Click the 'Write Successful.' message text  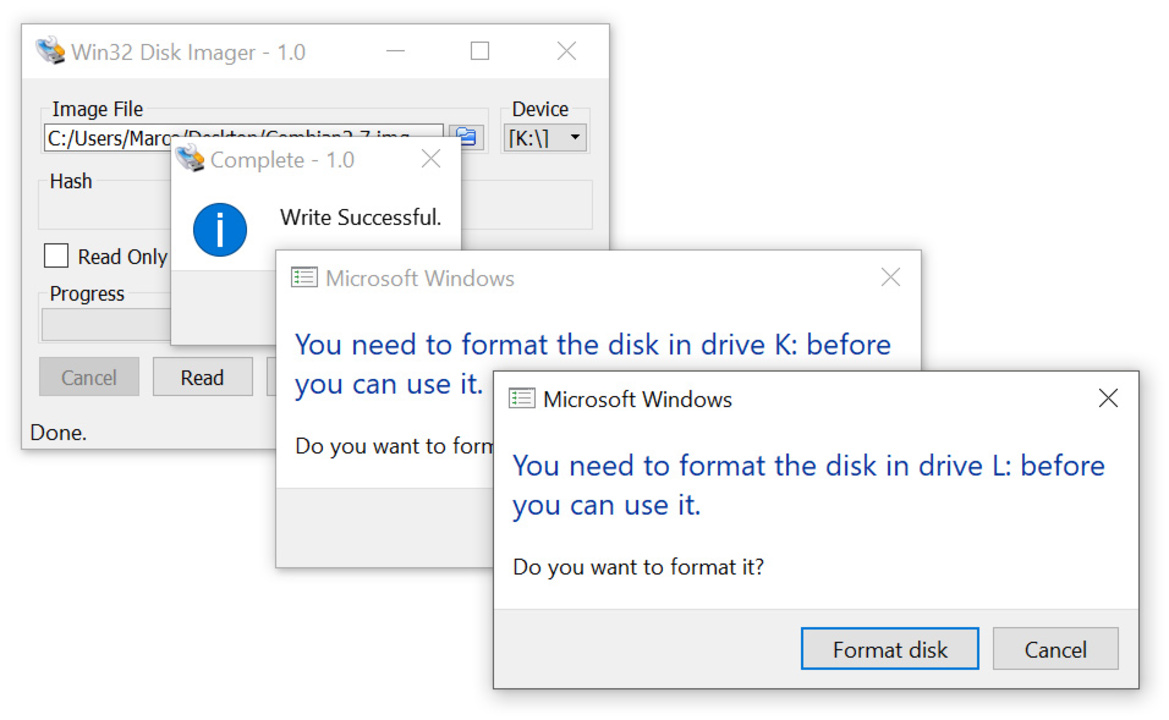point(361,217)
